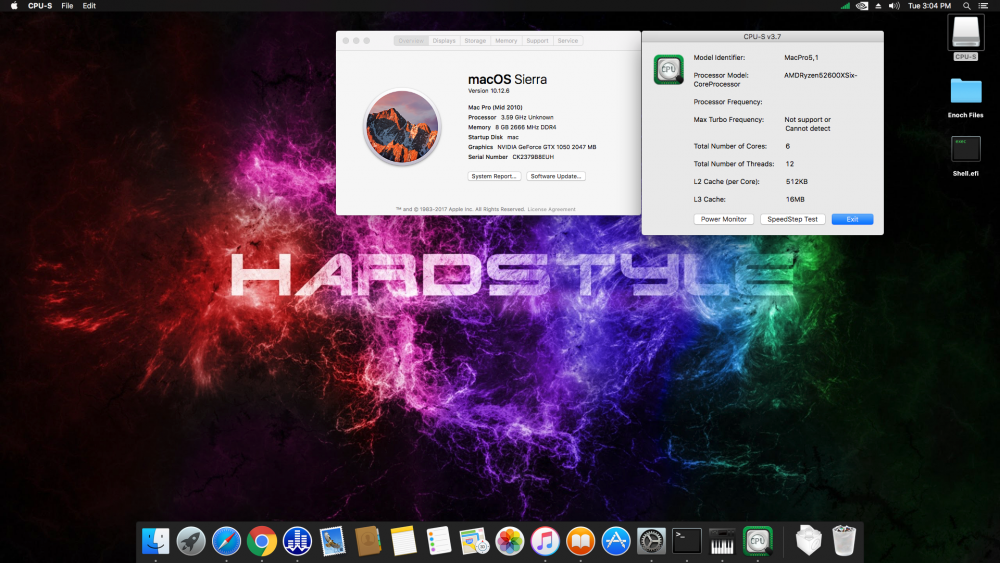Switch to the Storage tab

(x=475, y=41)
